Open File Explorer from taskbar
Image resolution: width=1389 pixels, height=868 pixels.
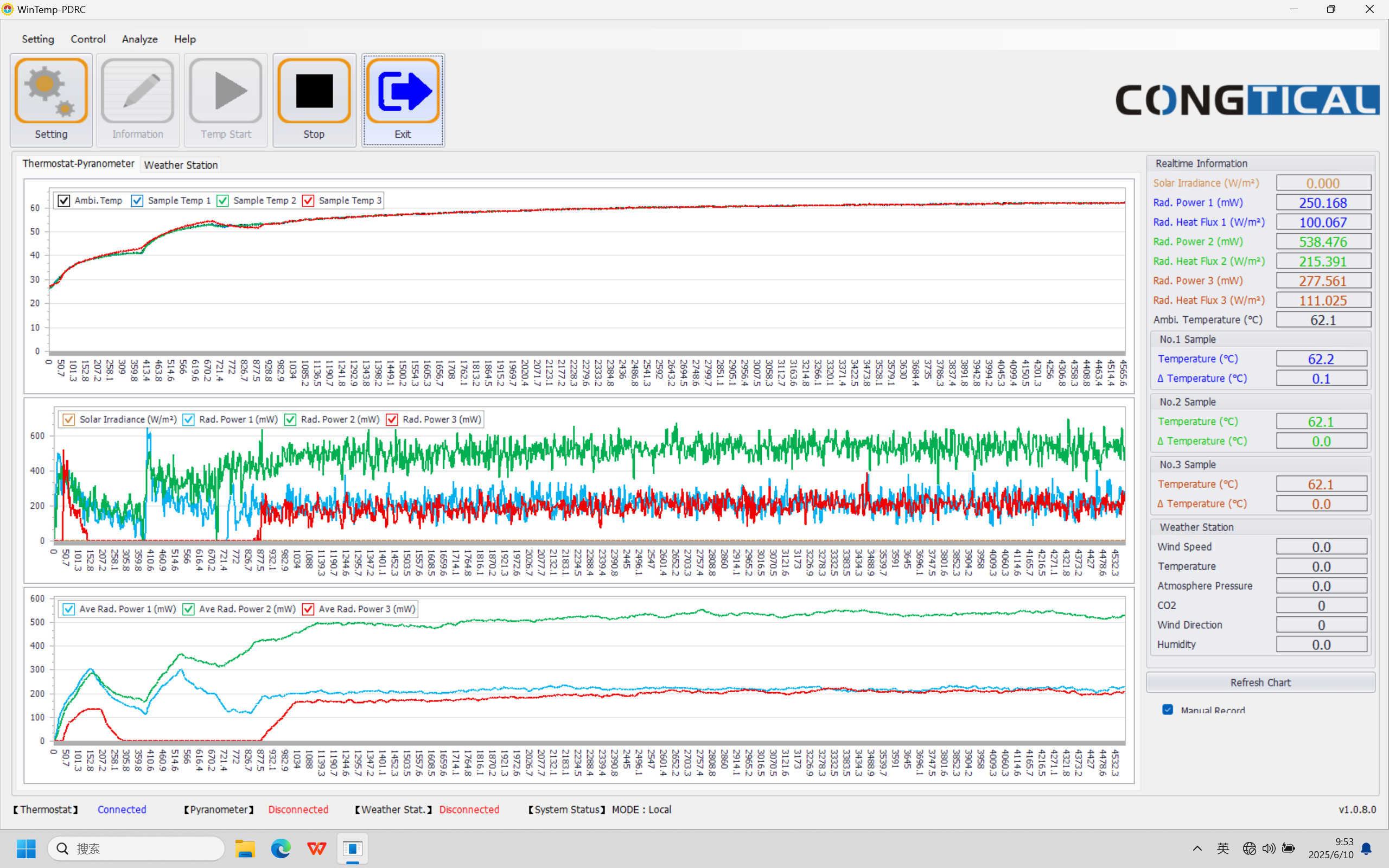coord(245,848)
